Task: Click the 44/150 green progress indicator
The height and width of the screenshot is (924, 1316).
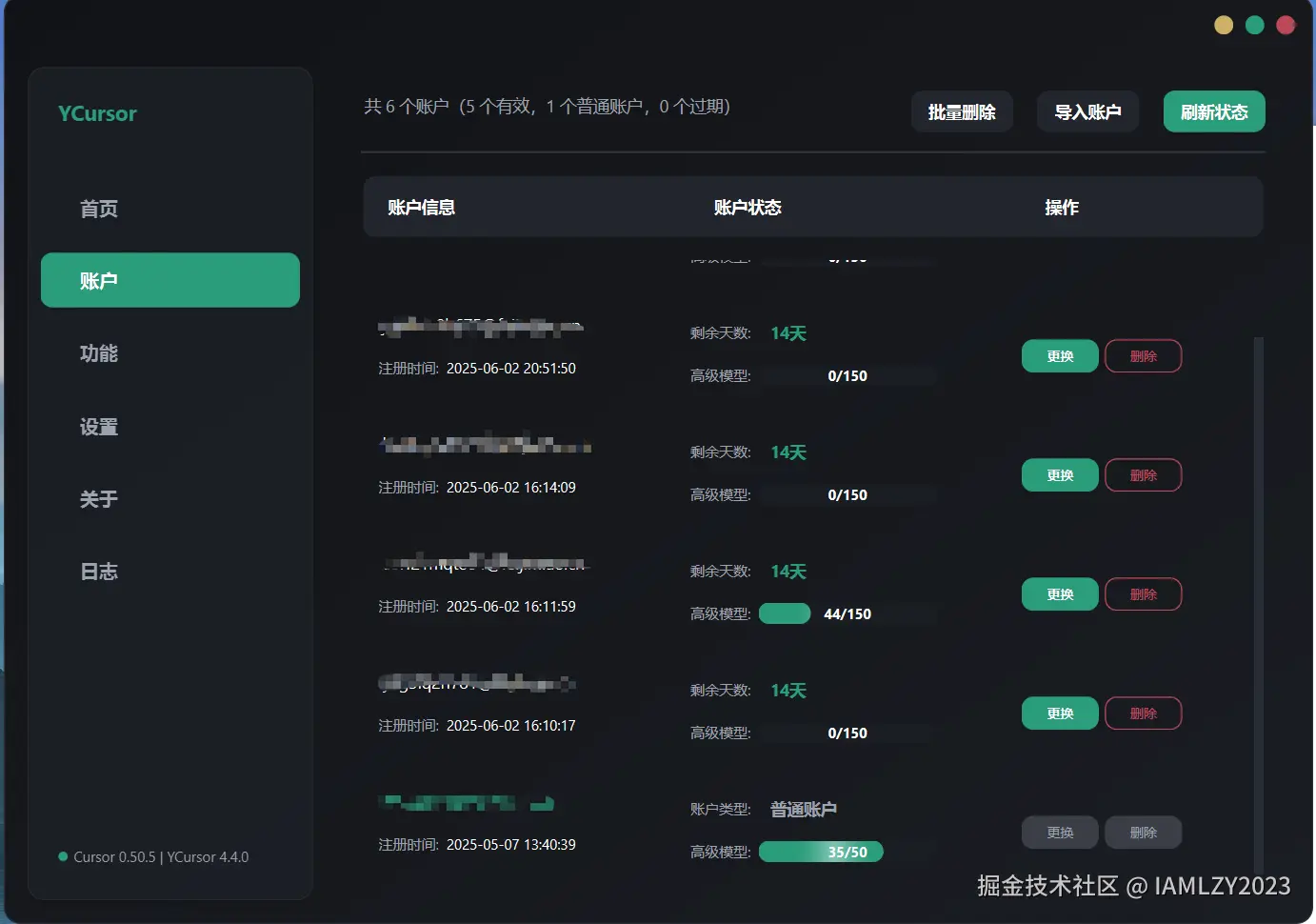Action: tap(785, 613)
